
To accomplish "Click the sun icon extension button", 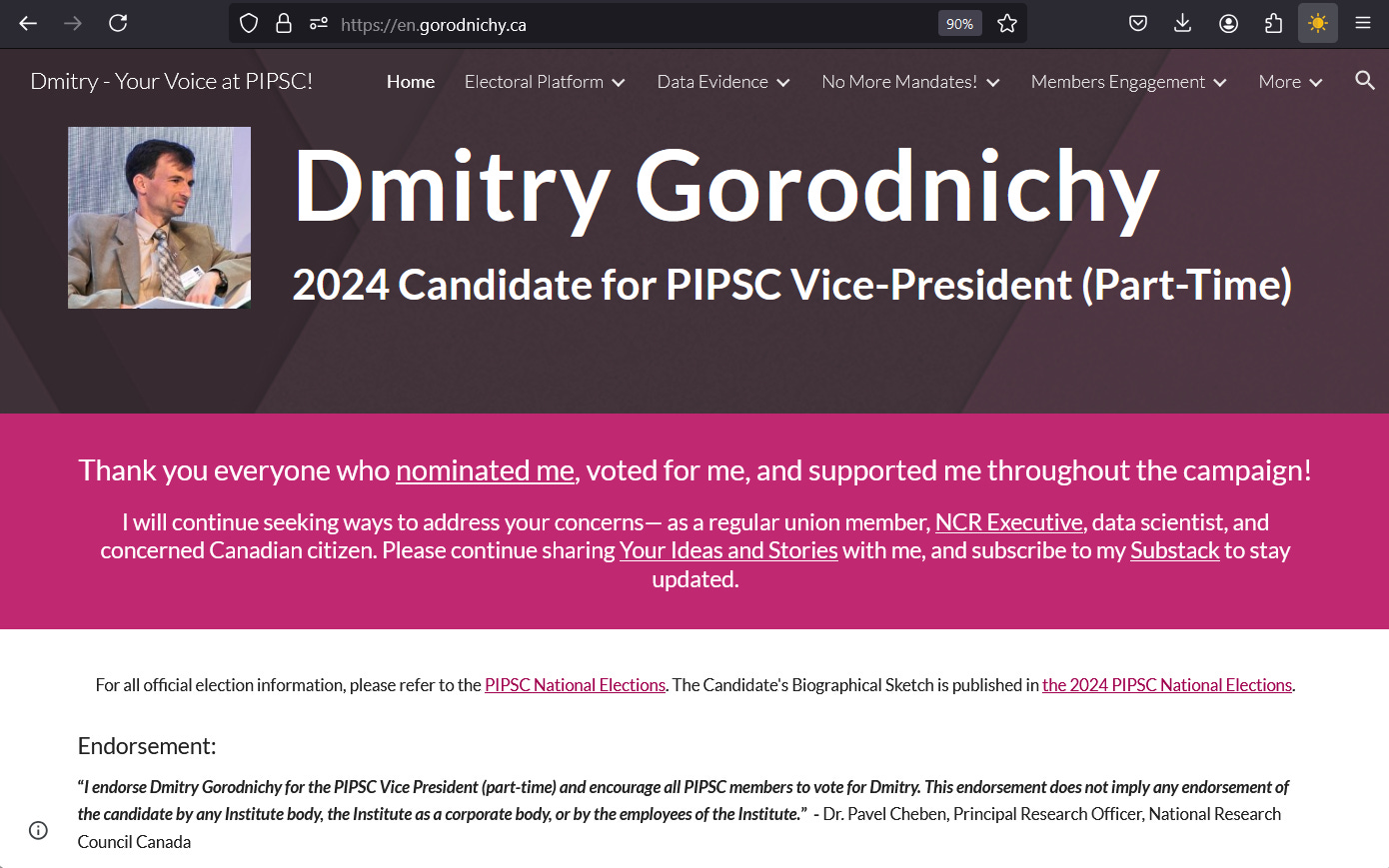I will 1318,23.
